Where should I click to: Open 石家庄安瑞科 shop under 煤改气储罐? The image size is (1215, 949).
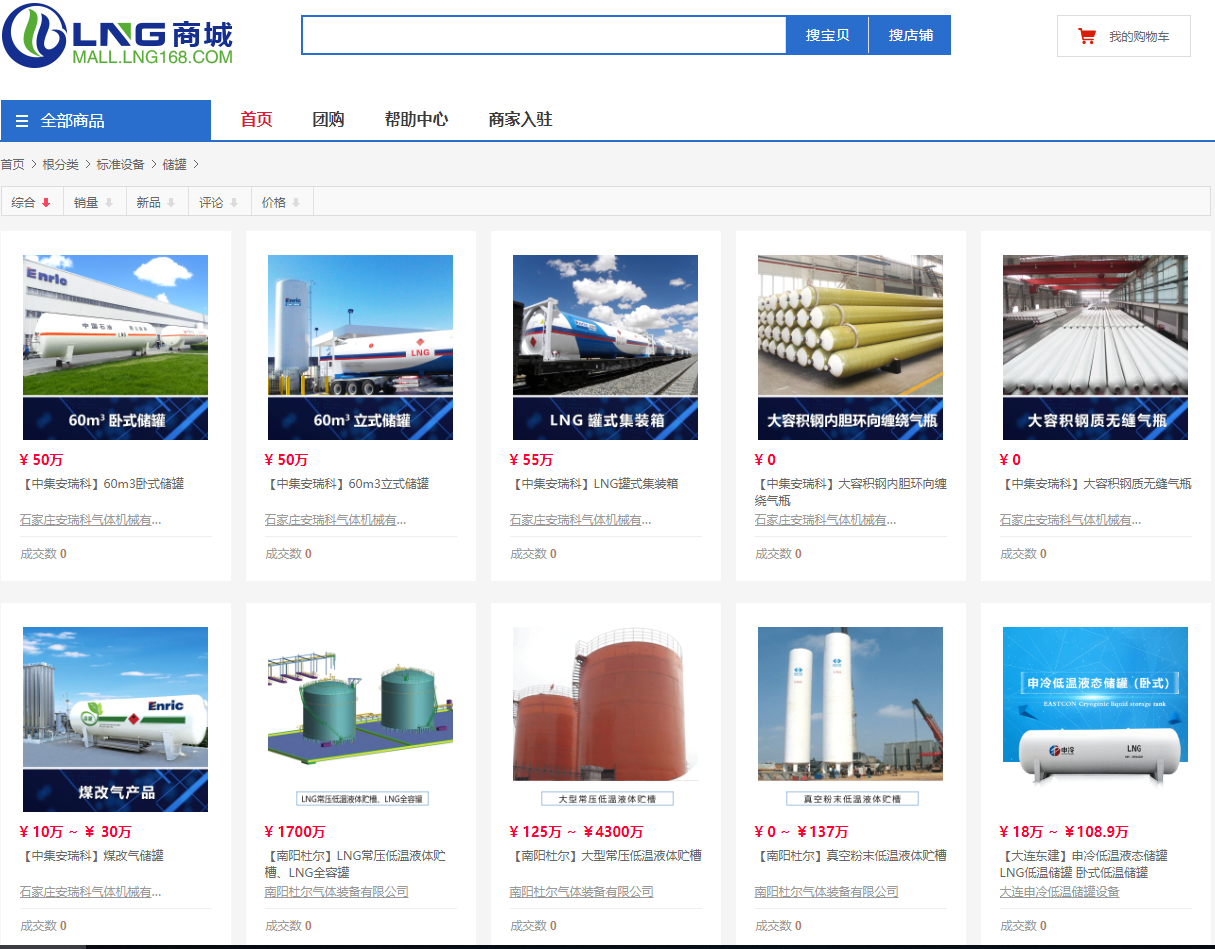[x=91, y=892]
